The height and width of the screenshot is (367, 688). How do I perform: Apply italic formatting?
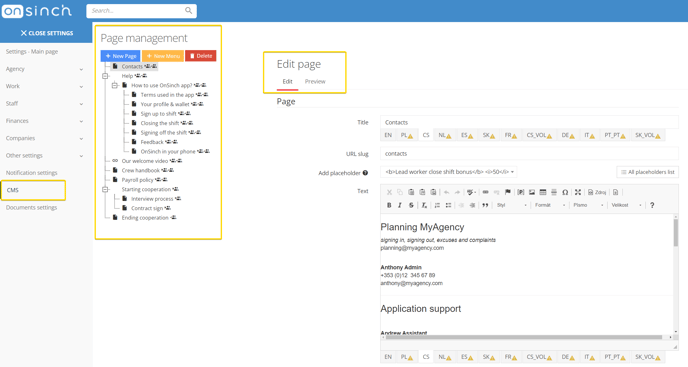(x=400, y=205)
